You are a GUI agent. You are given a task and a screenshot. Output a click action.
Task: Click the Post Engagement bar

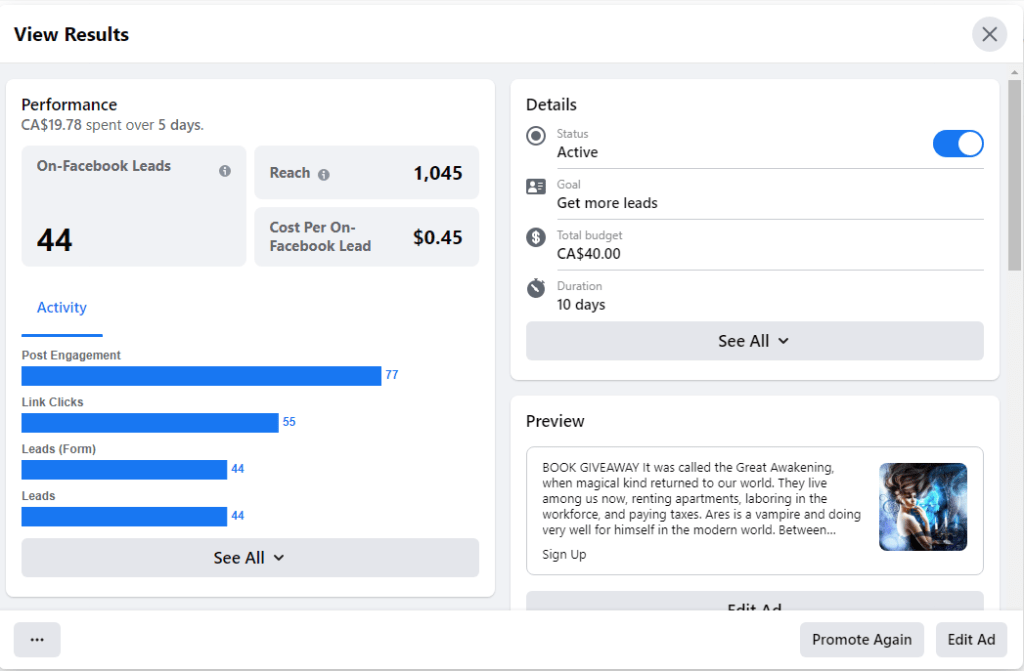coord(201,376)
